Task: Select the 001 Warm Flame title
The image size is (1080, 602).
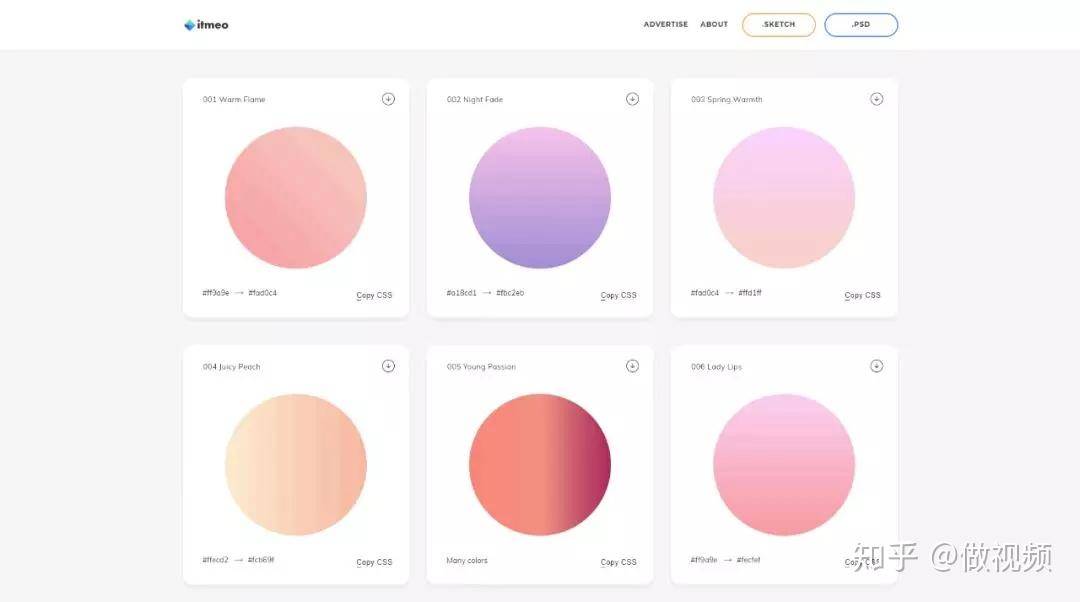Action: point(233,99)
